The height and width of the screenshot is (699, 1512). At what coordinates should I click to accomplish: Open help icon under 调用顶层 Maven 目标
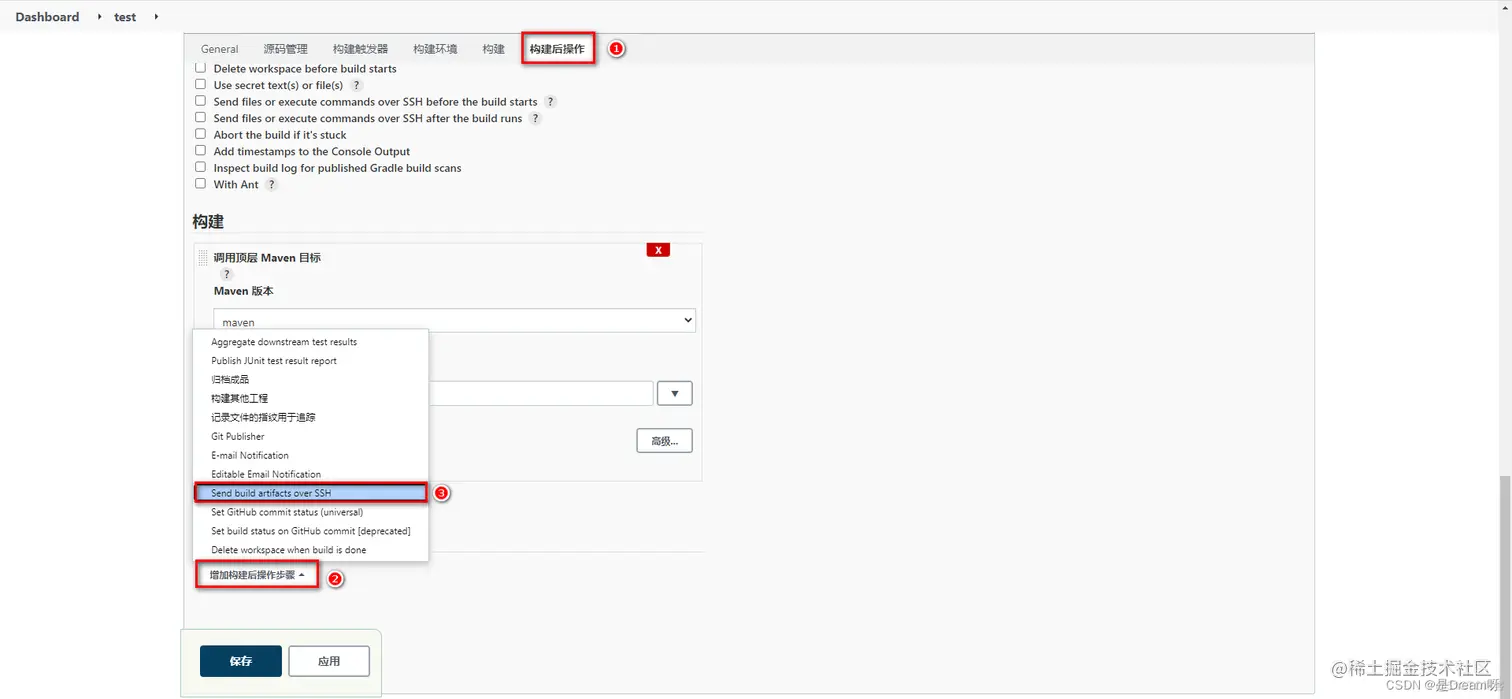tap(227, 274)
